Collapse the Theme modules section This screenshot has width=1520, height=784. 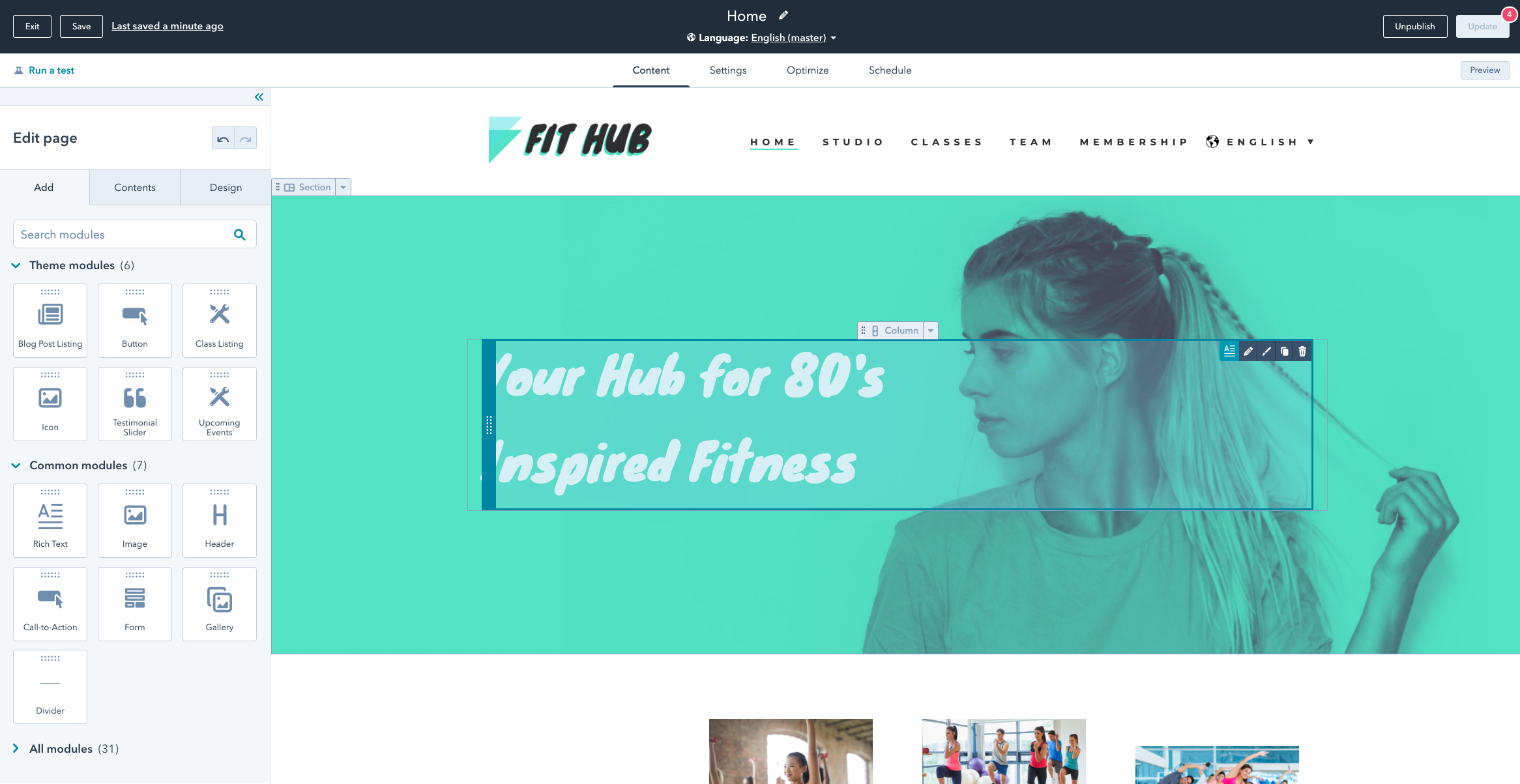click(x=16, y=265)
